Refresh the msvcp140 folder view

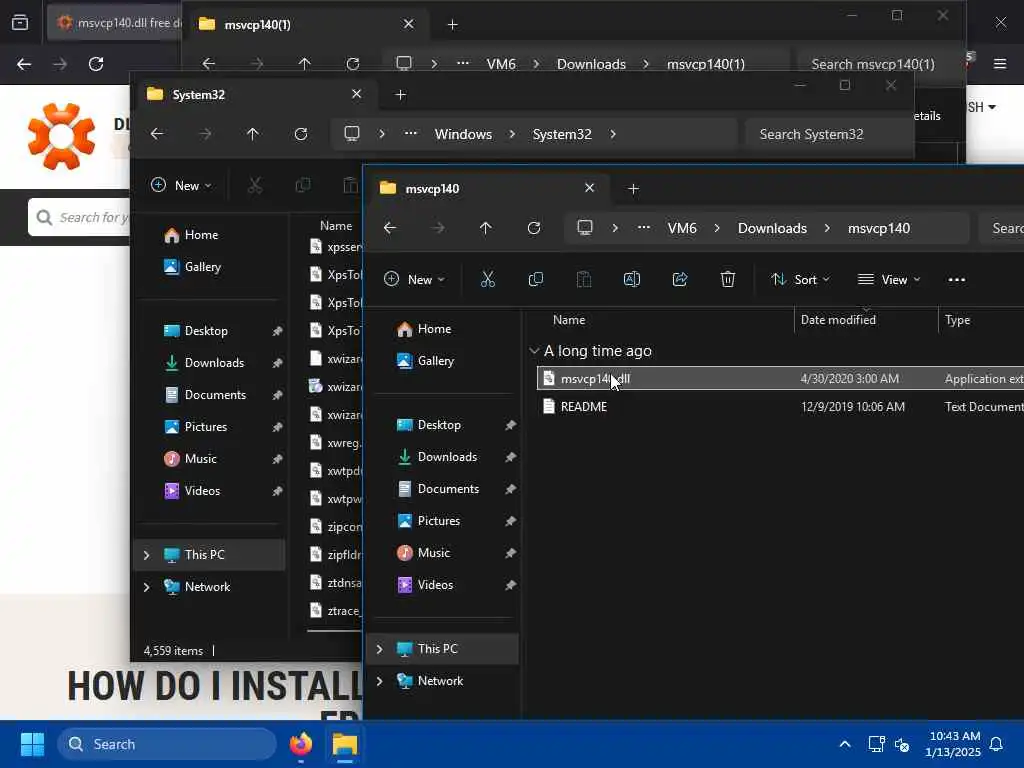[x=534, y=228]
